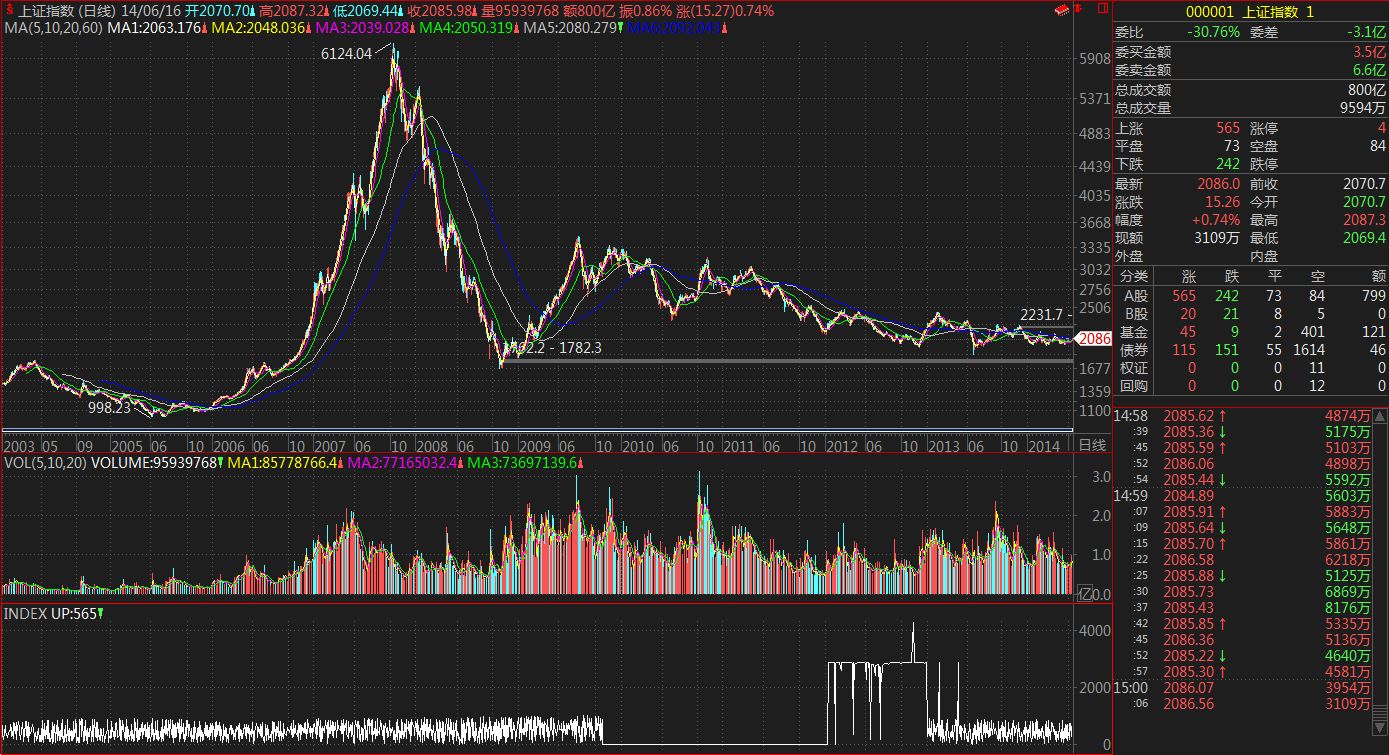Click the 前收 label
Viewport: 1389px width, 755px height.
pyautogui.click(x=1264, y=184)
